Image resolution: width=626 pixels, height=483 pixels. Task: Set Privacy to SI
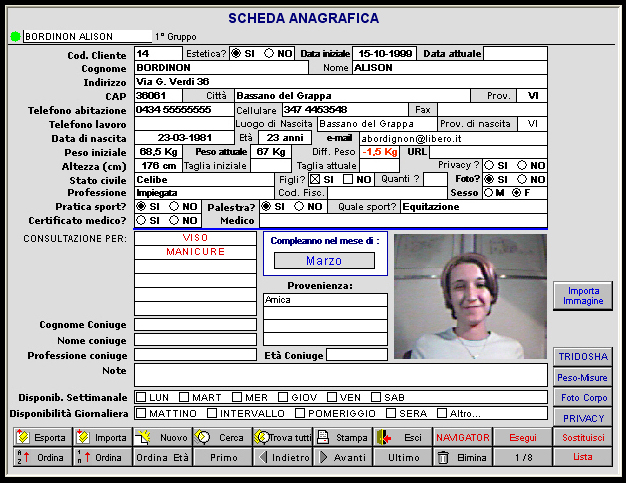coord(489,165)
